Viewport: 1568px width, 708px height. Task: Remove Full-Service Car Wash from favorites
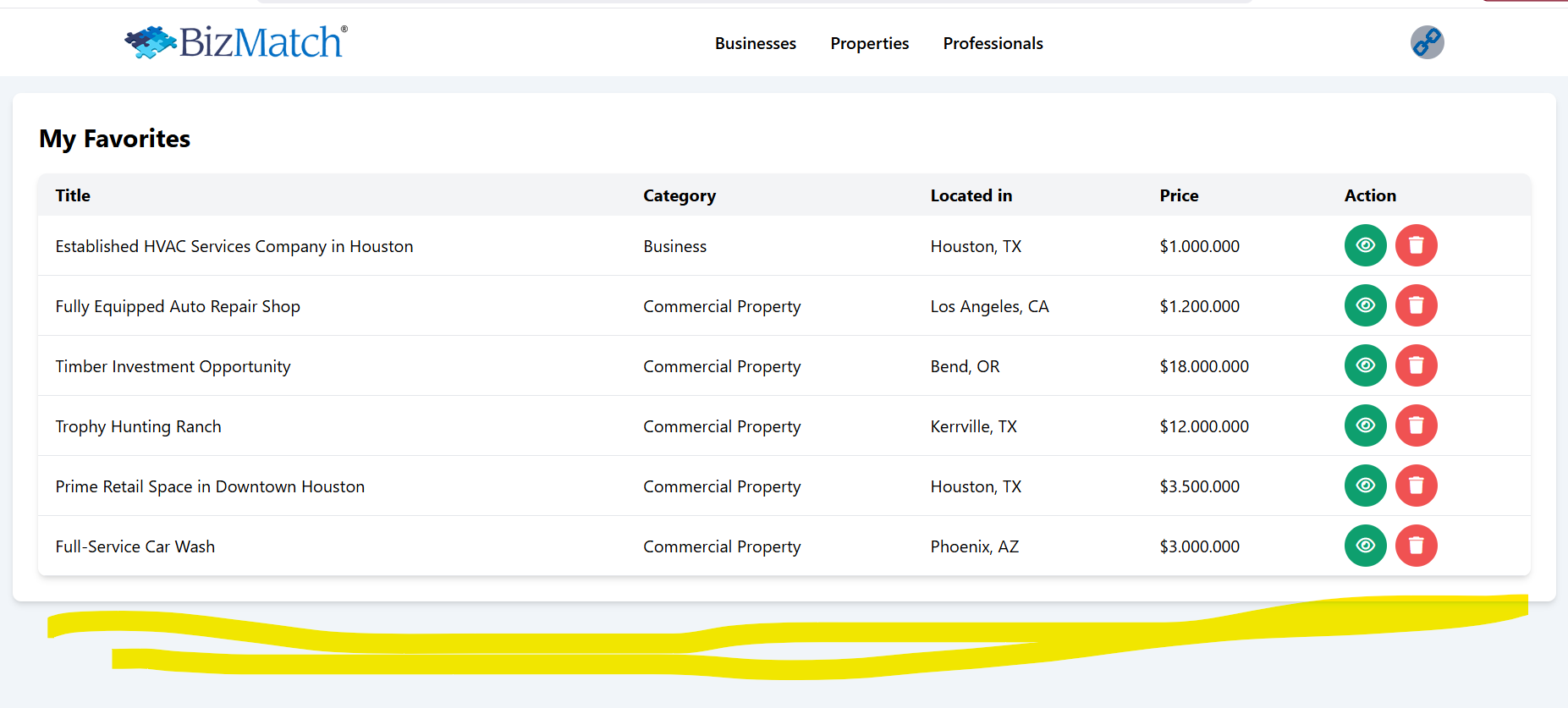pos(1416,546)
